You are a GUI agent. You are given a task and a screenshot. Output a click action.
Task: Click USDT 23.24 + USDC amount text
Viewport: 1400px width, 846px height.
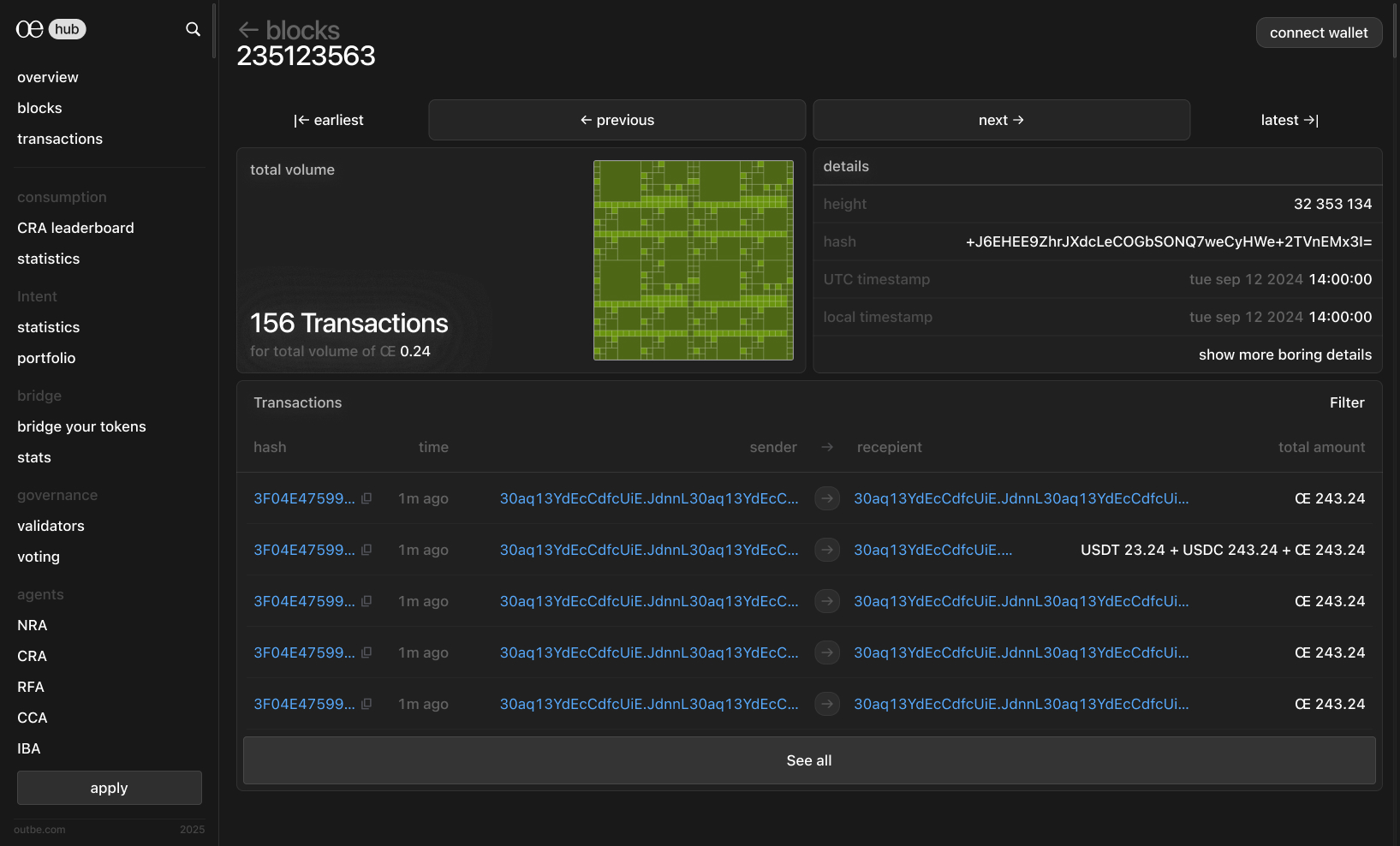click(x=1223, y=550)
